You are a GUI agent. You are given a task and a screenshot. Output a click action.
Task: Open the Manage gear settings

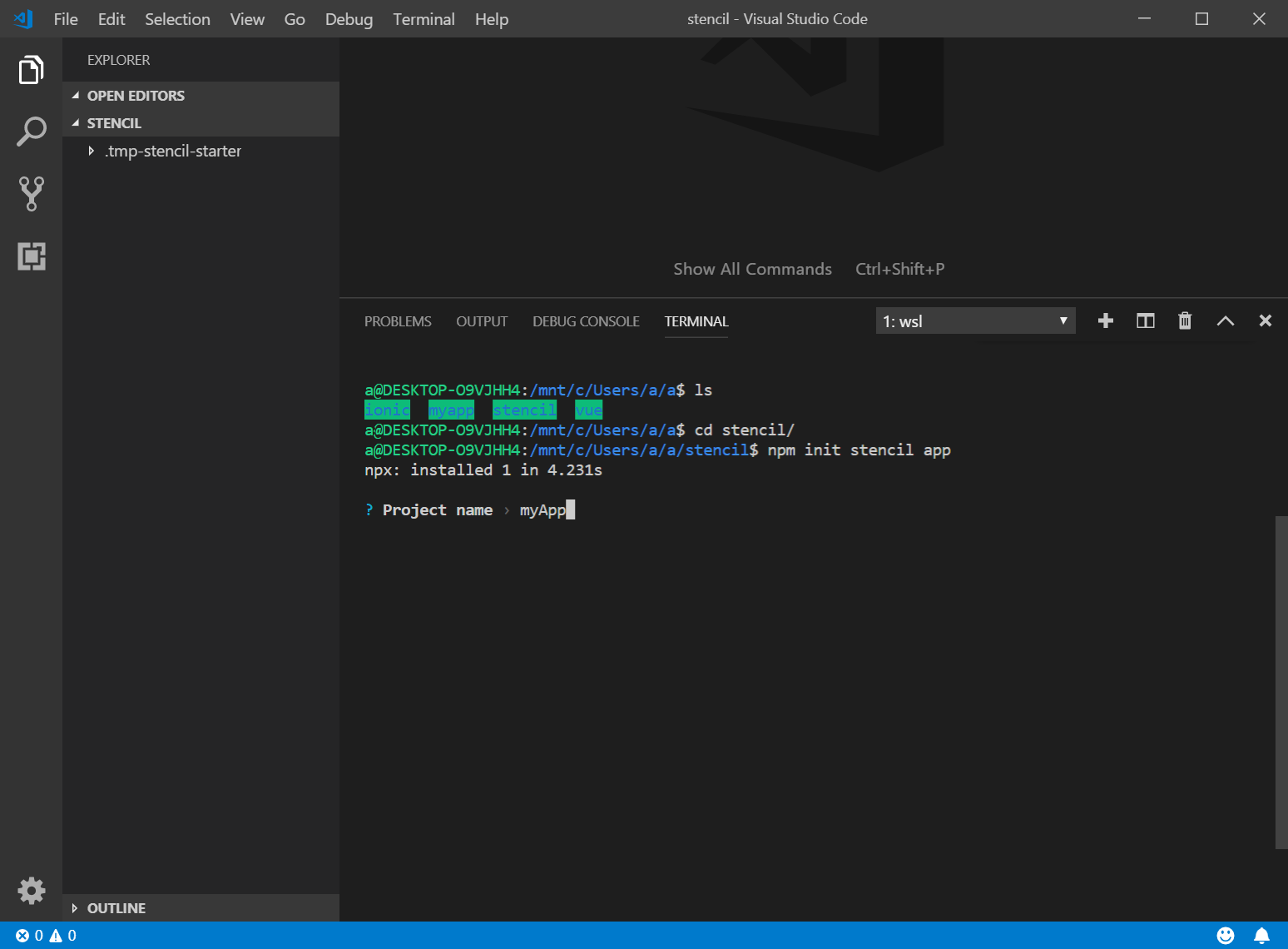[x=31, y=891]
